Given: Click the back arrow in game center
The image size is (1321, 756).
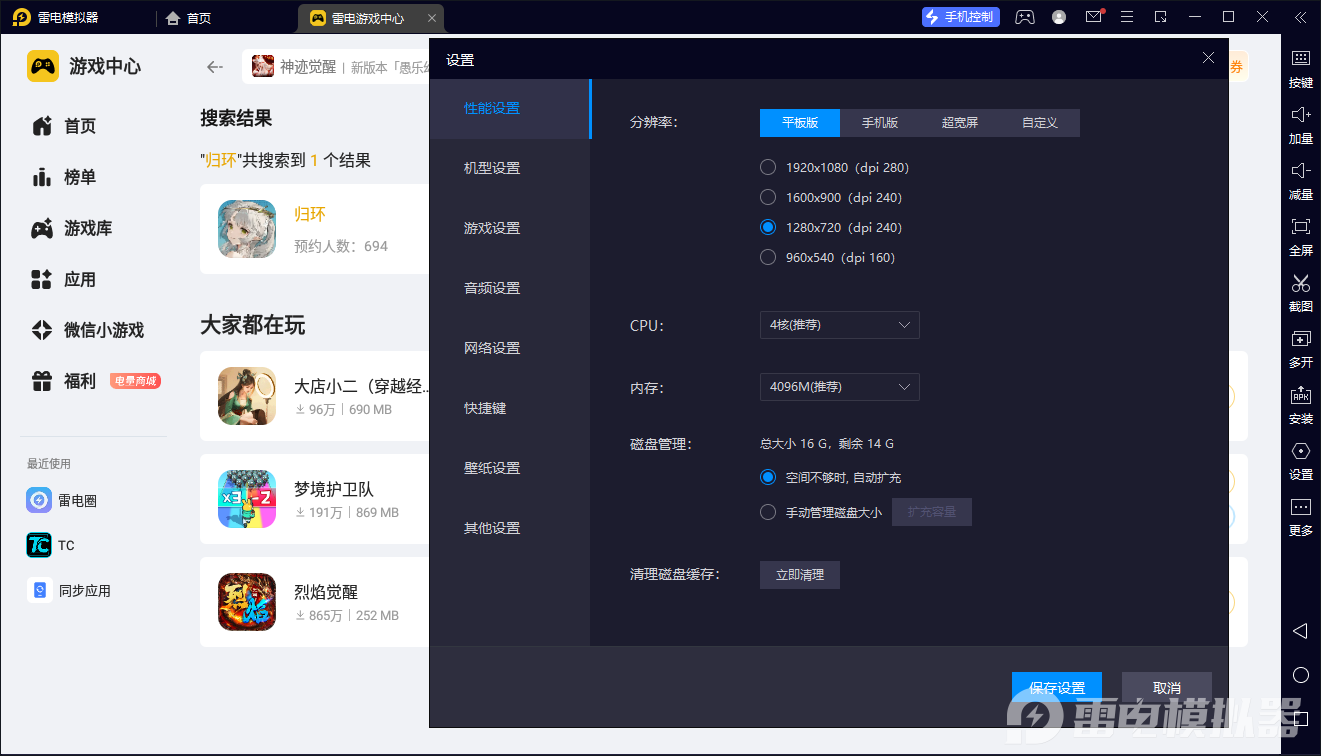Looking at the screenshot, I should click(215, 67).
